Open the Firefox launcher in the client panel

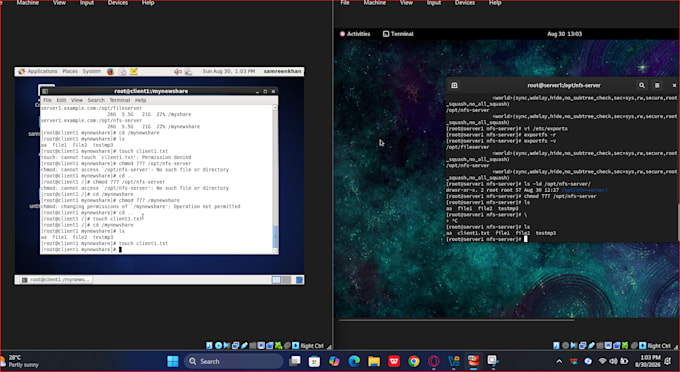tap(111, 72)
